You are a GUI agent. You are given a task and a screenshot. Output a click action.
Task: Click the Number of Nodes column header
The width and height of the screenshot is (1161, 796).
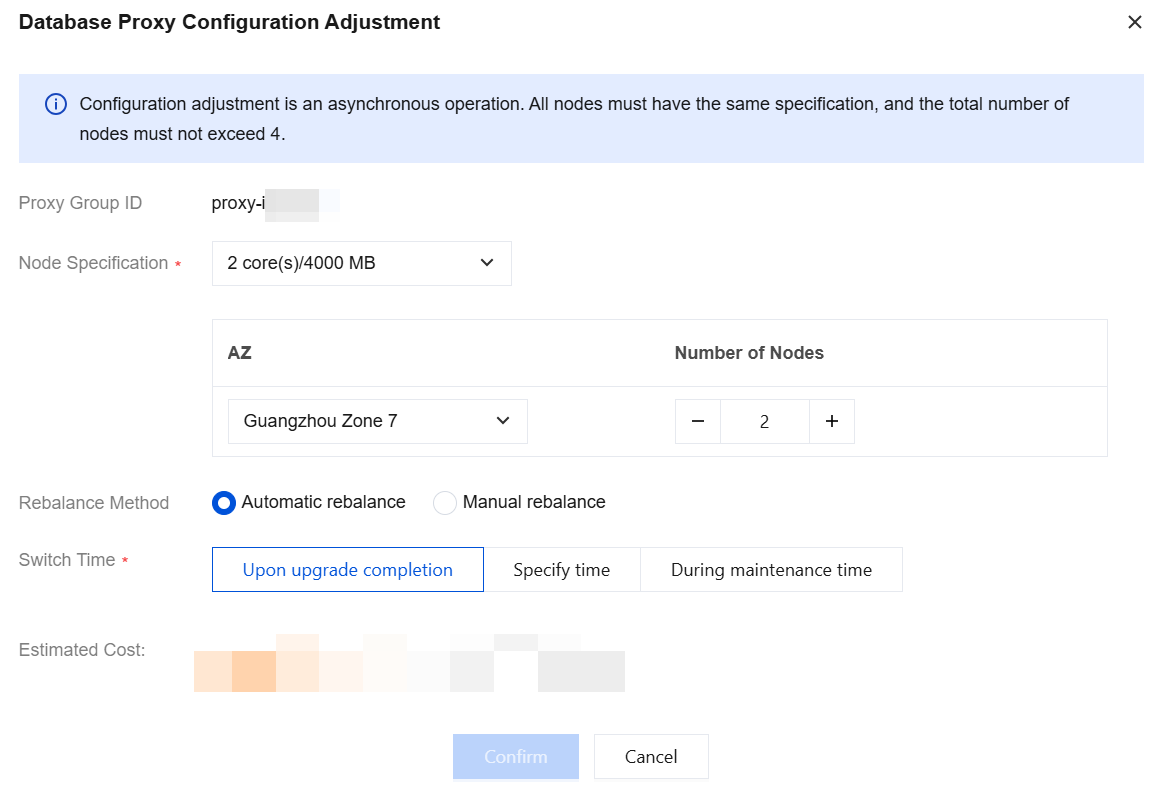[x=749, y=353]
